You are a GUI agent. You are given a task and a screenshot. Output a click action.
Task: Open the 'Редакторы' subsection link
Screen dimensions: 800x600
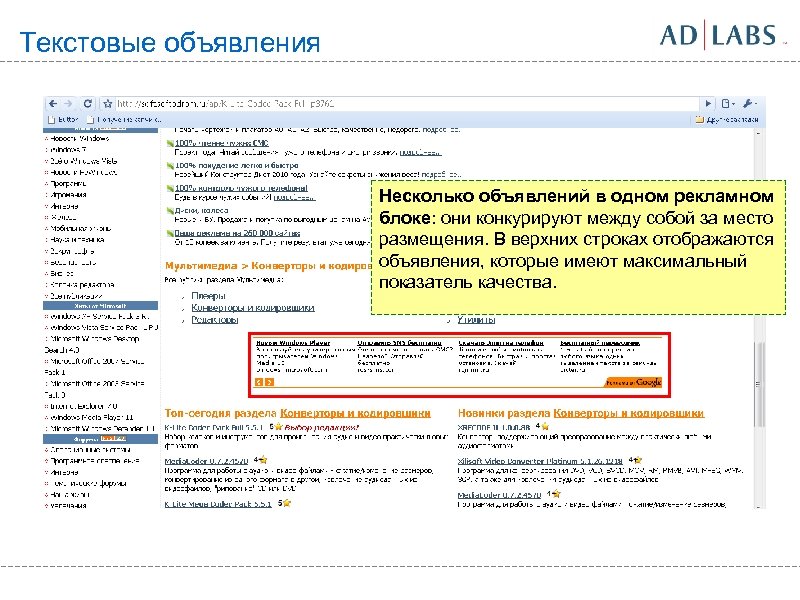tap(214, 320)
